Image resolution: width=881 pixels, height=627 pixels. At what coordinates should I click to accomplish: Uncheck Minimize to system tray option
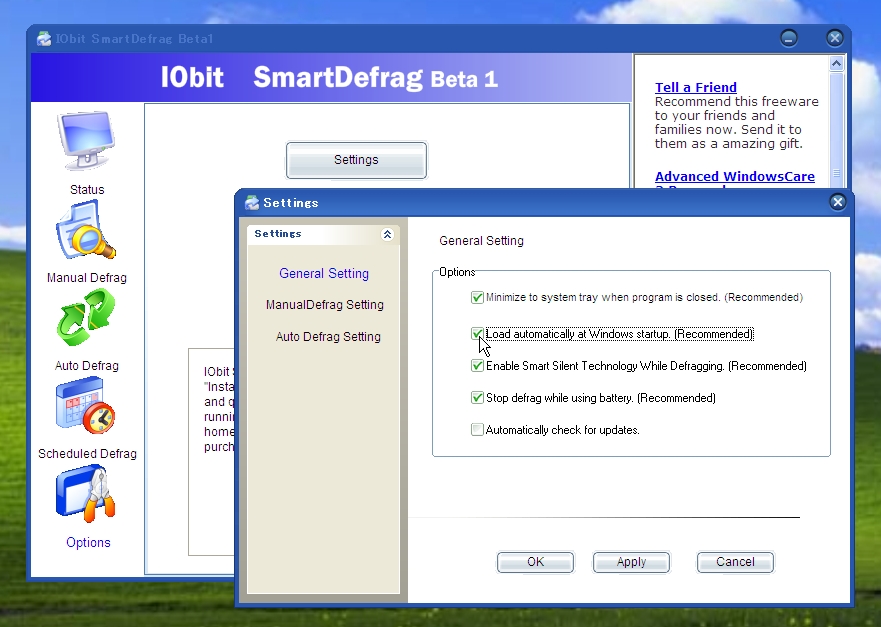point(477,297)
